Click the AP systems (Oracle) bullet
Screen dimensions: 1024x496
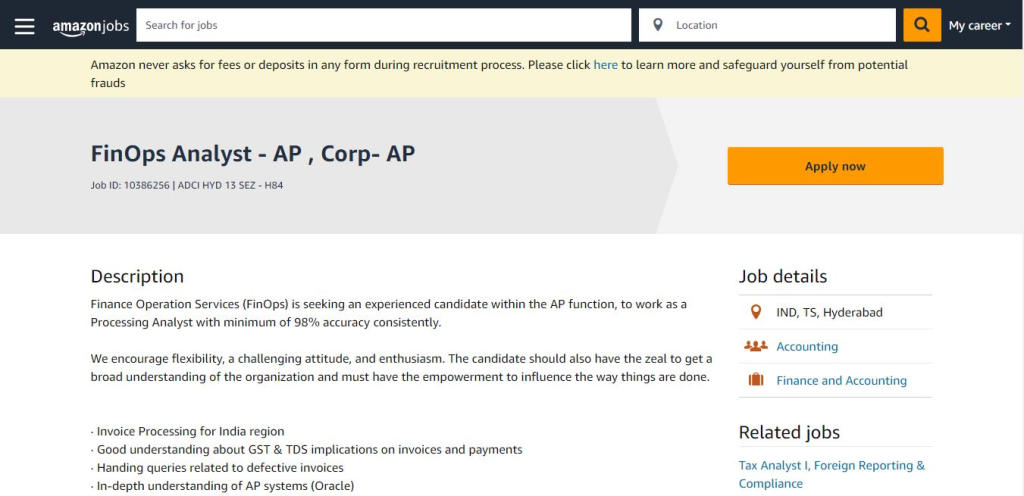222,486
